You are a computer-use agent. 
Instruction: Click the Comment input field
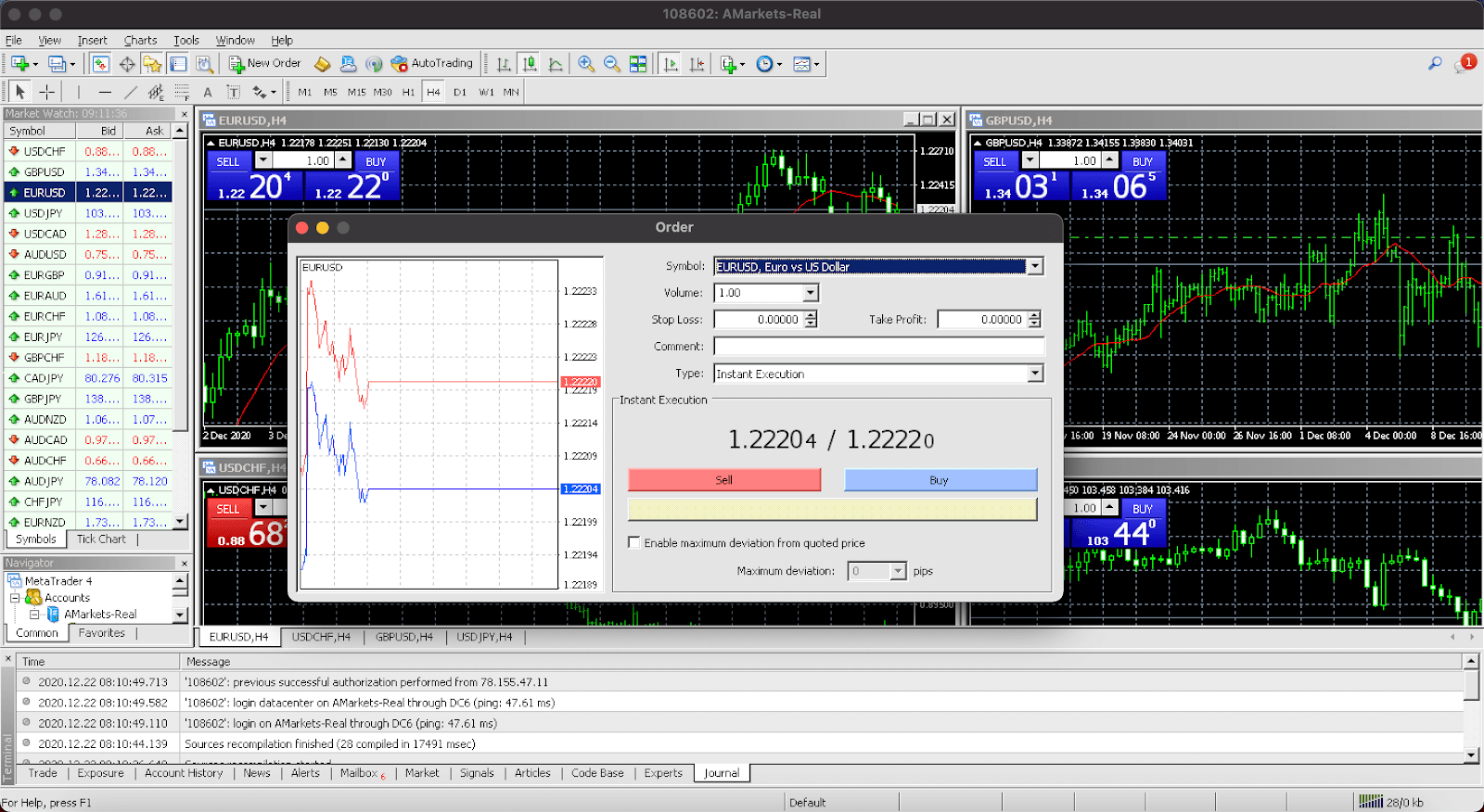point(878,347)
